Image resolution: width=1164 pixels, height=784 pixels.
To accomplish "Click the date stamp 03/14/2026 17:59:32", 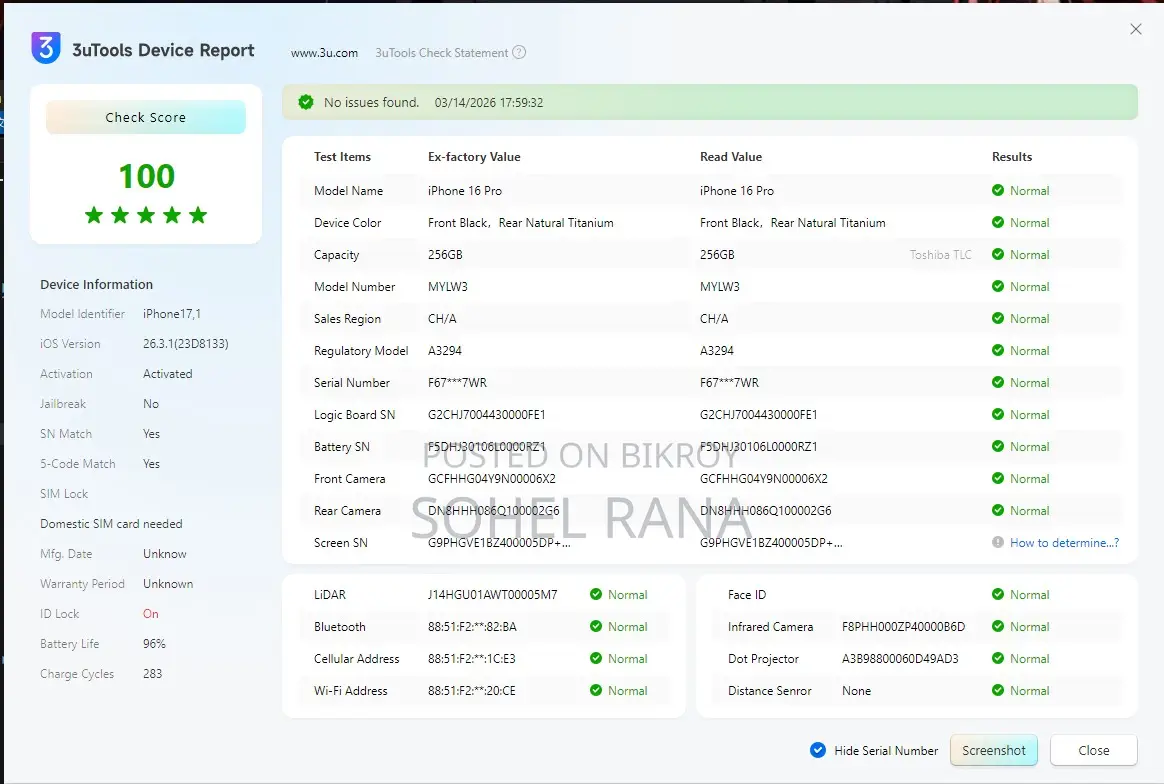I will pos(488,102).
